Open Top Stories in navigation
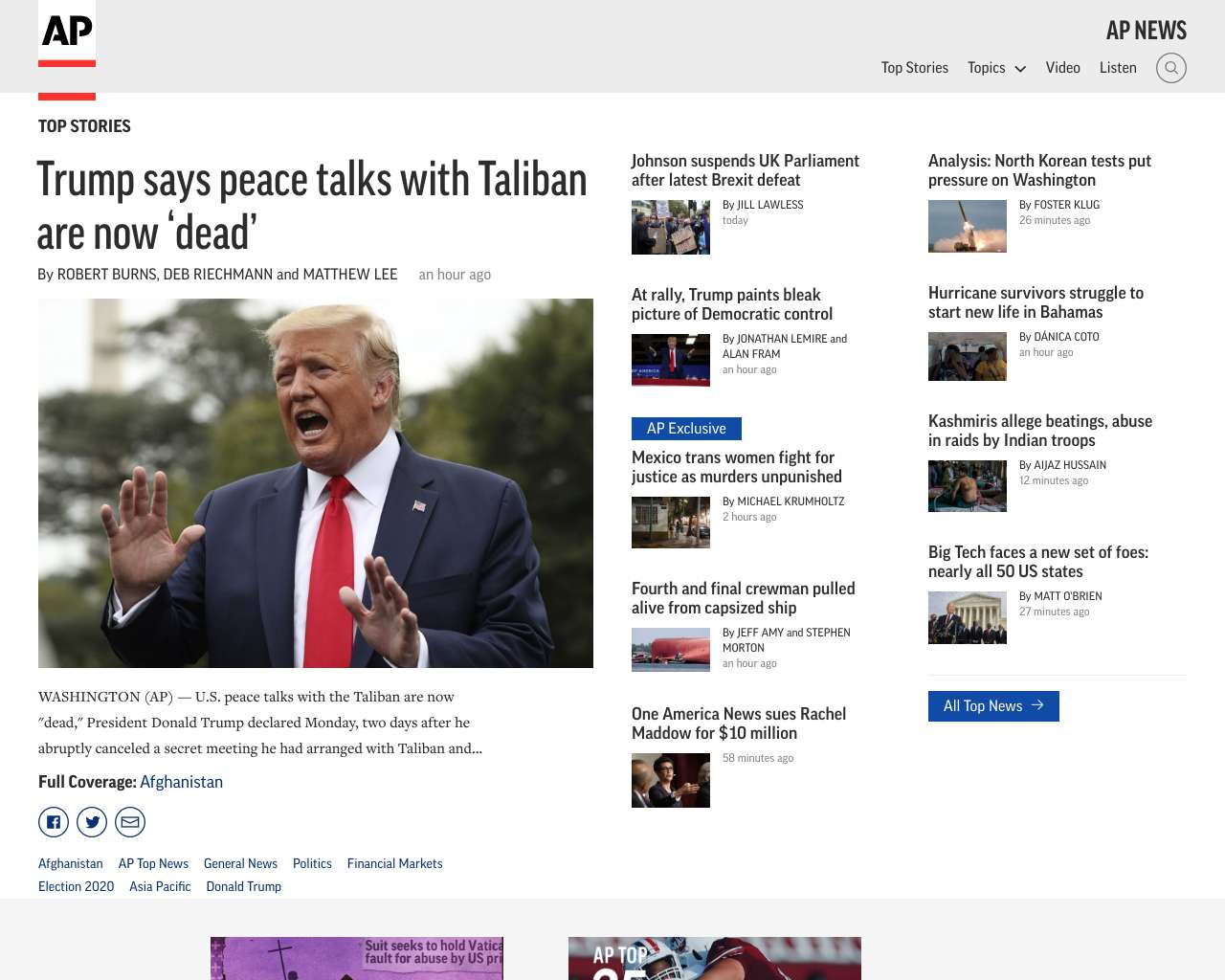 point(915,68)
